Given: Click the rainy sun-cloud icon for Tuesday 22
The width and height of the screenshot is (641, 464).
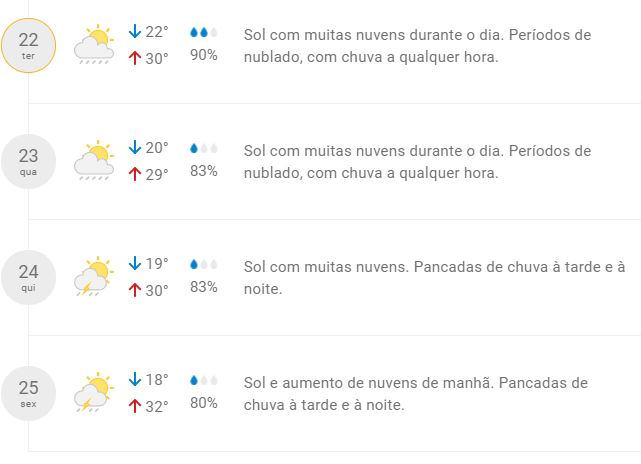Looking at the screenshot, I should [x=94, y=45].
